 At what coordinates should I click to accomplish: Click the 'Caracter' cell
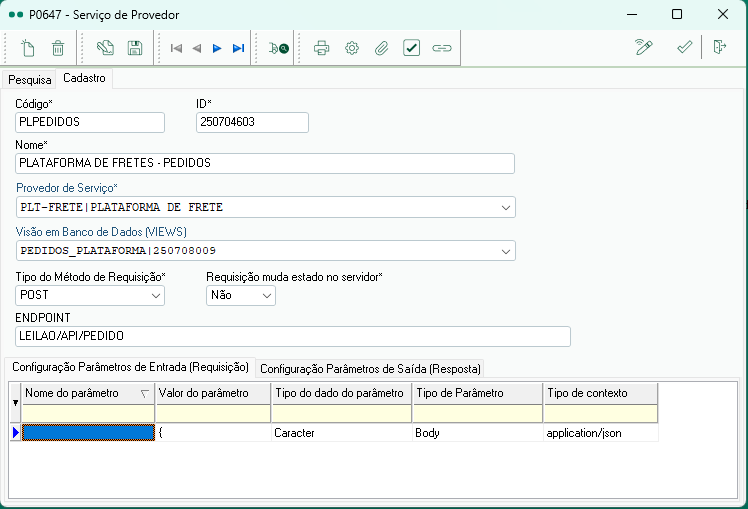[x=342, y=433]
